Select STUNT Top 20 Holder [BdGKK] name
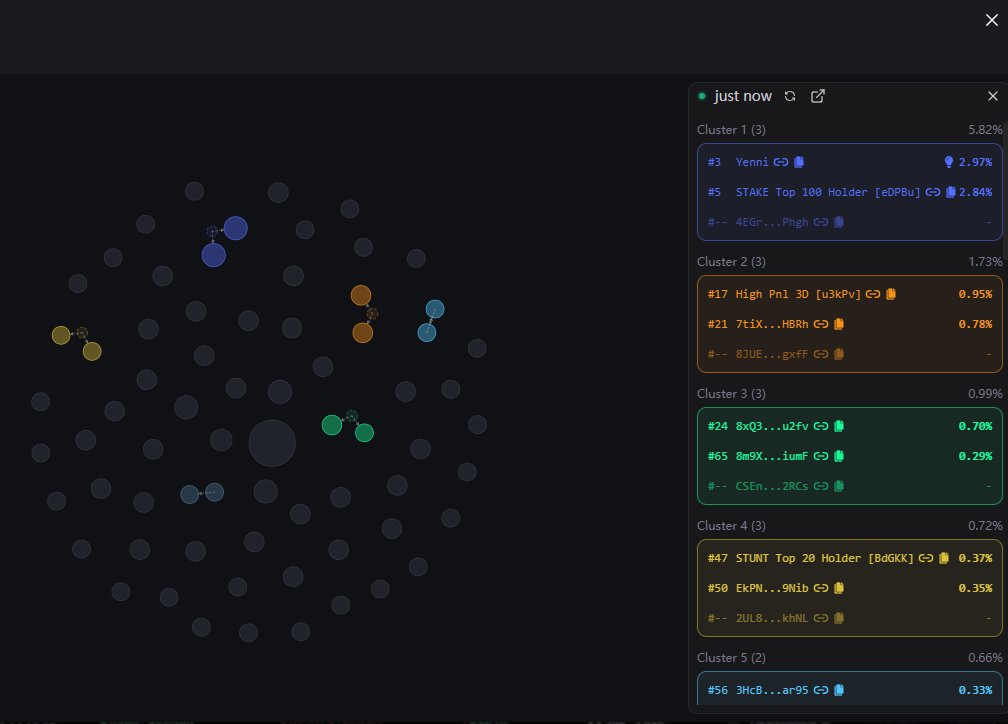 point(825,558)
